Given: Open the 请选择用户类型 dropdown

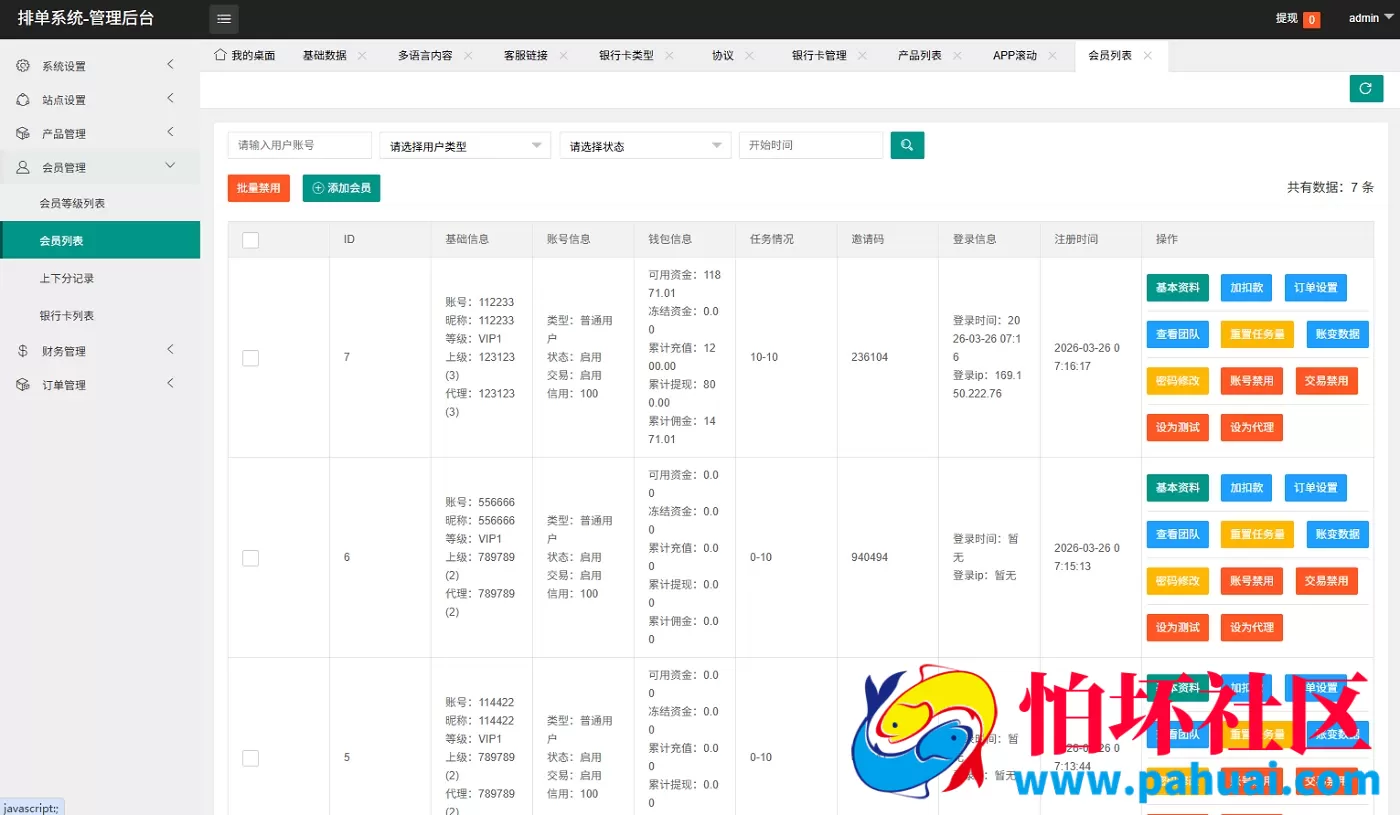Looking at the screenshot, I should [x=465, y=146].
